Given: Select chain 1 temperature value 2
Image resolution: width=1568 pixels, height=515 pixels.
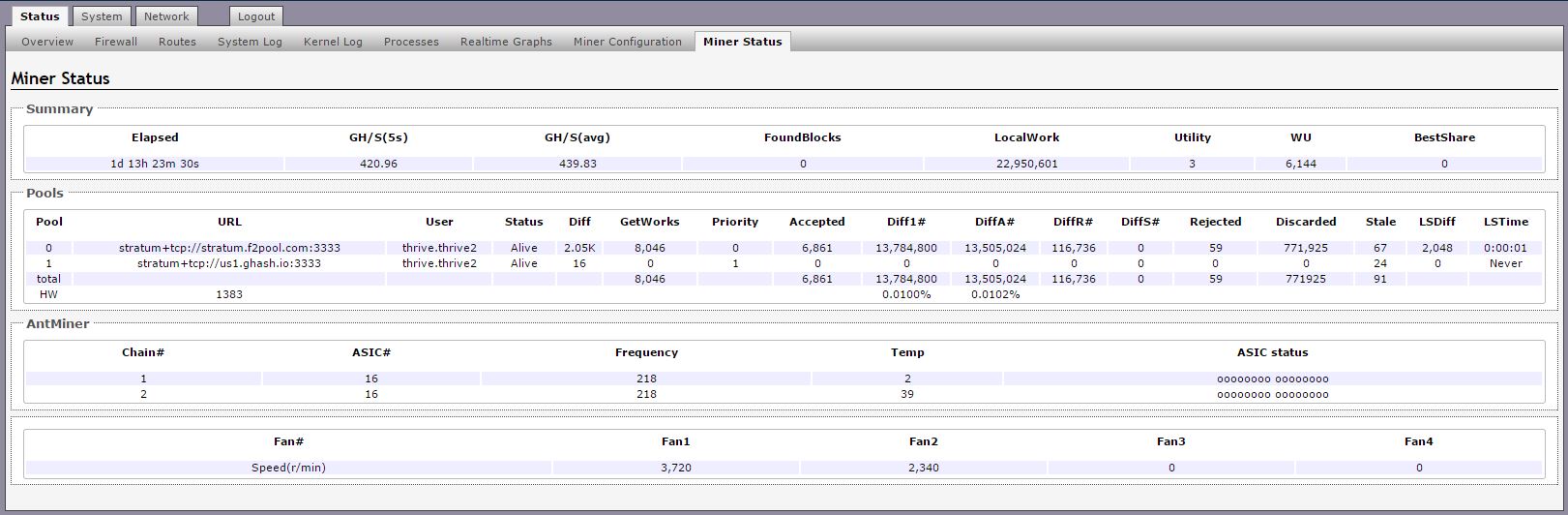Looking at the screenshot, I should pos(907,379).
